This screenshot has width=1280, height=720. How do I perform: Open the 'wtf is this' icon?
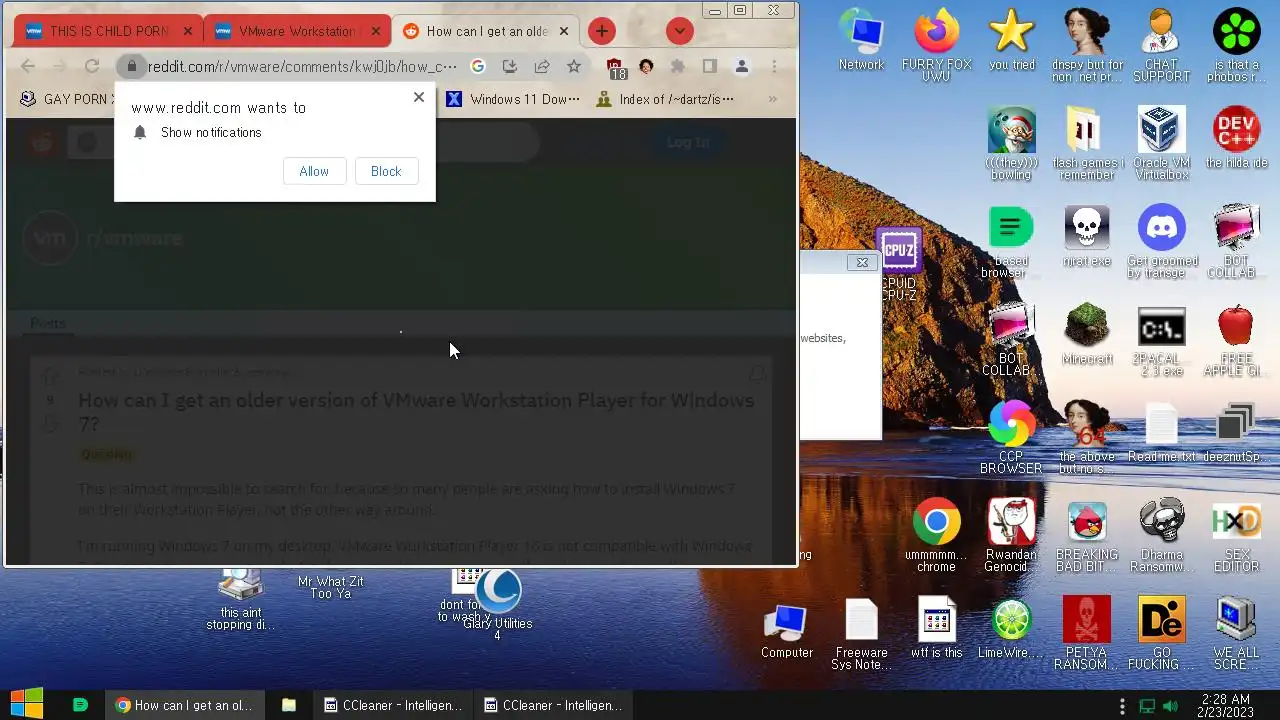pos(936,628)
